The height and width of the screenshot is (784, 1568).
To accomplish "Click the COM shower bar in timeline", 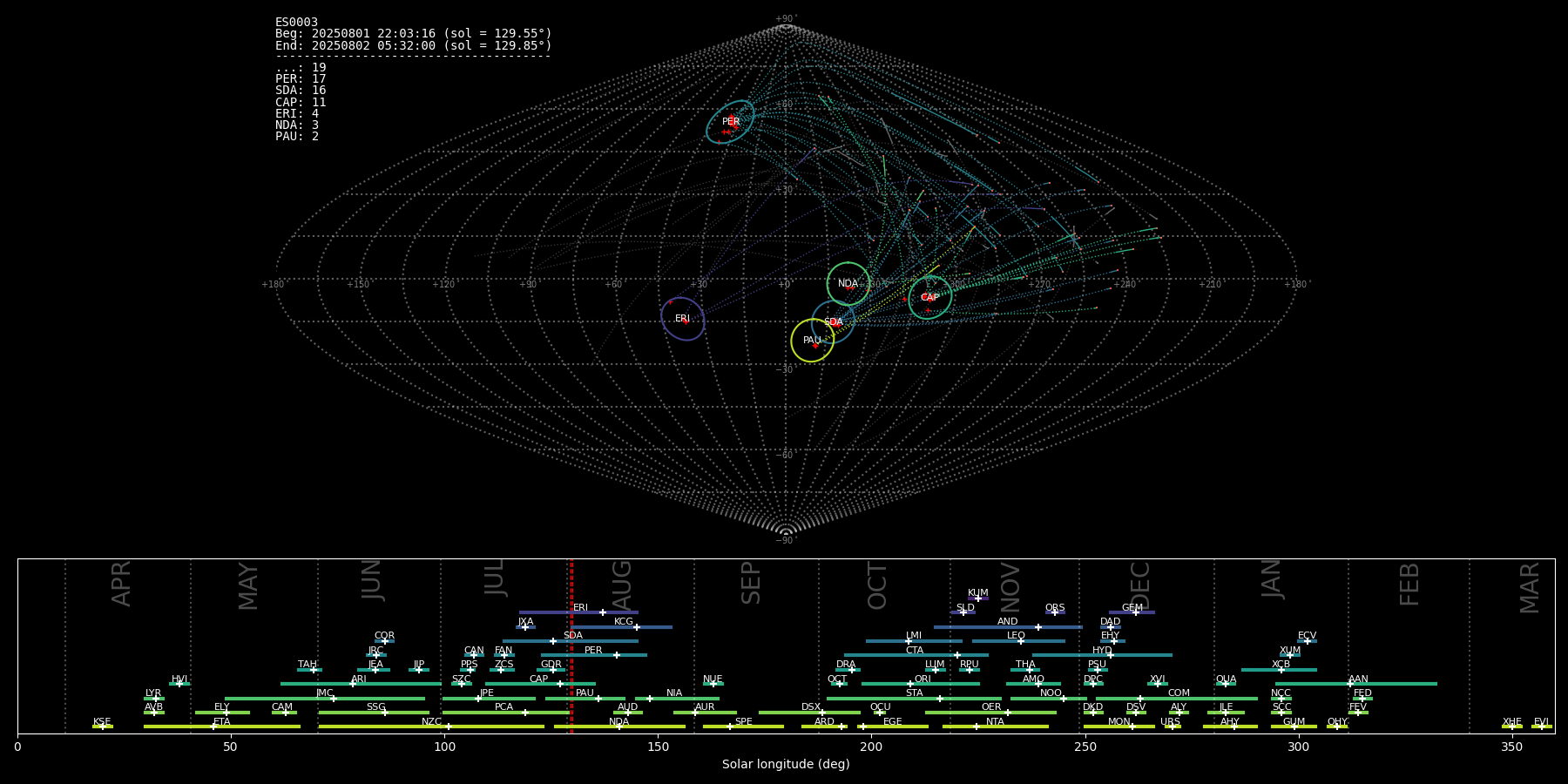I will tap(1177, 698).
